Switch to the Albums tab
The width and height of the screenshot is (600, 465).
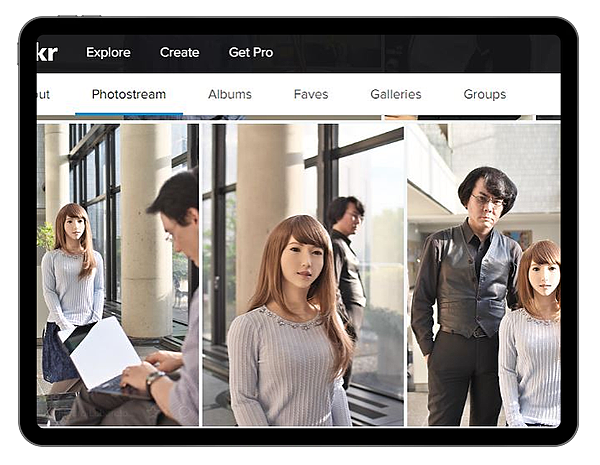230,94
